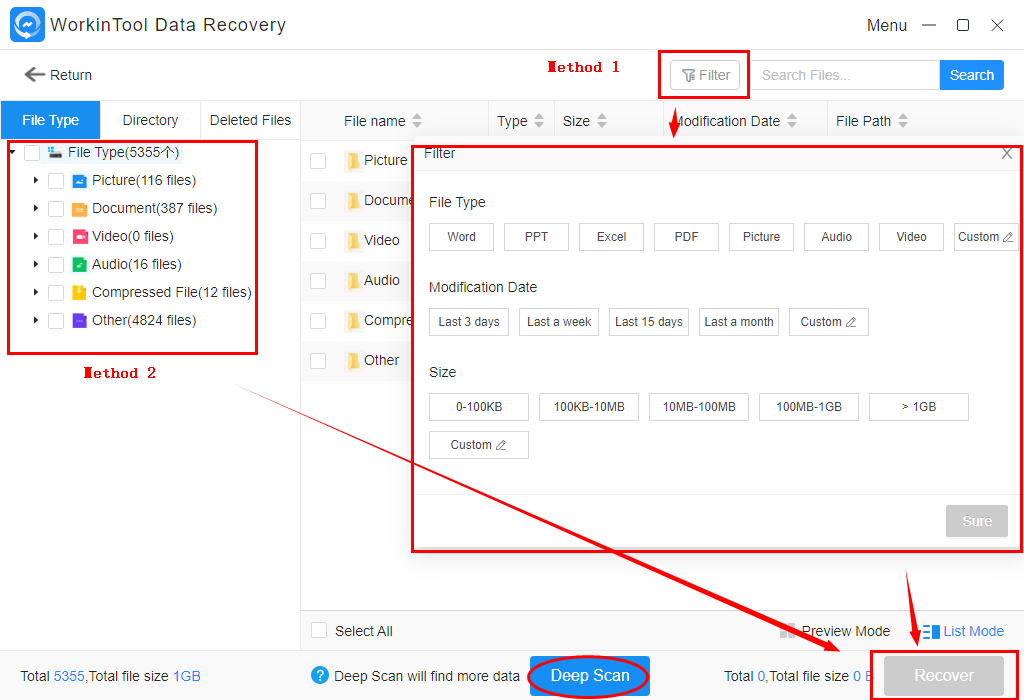Expand the Document tree node
This screenshot has width=1024, height=700.
coord(36,208)
